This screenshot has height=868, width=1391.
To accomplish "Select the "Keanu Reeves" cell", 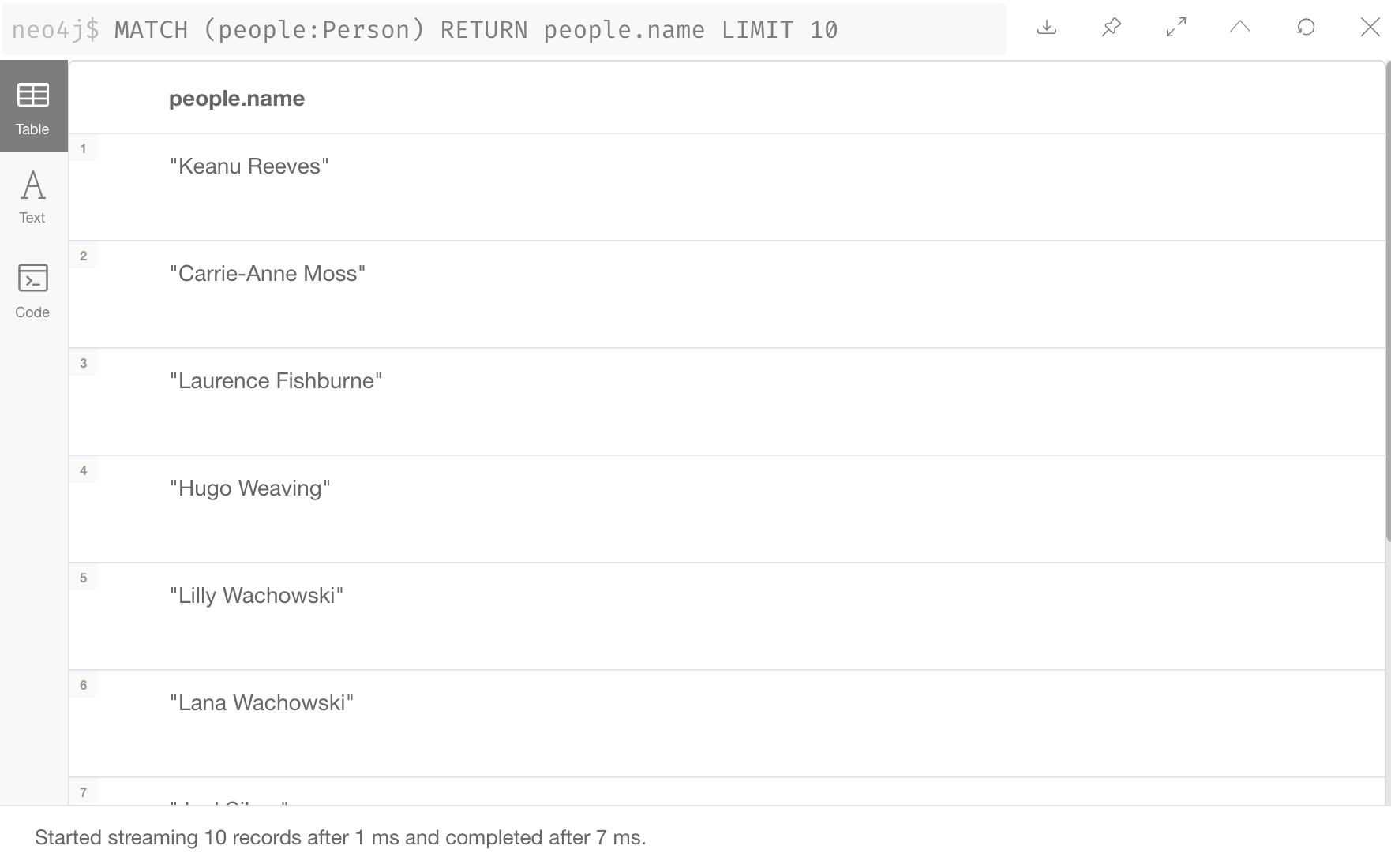I will pyautogui.click(x=249, y=166).
